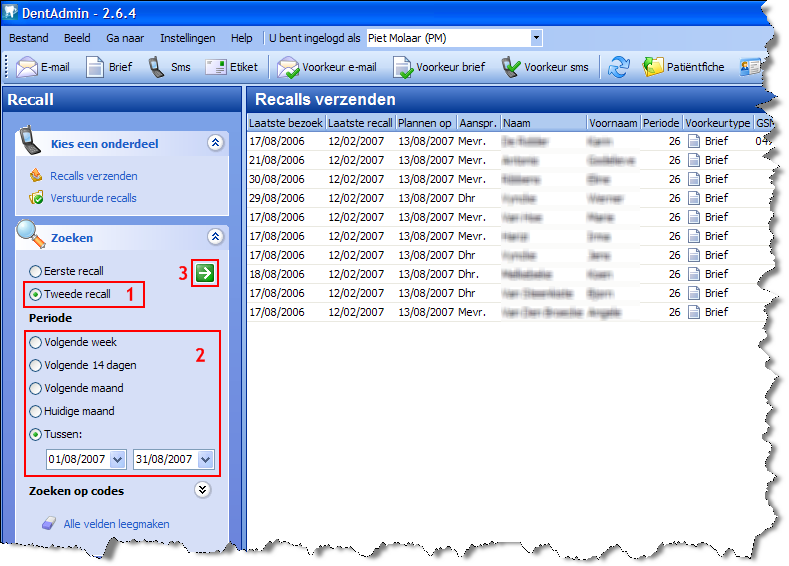Click the Sms phone toolbar icon
The height and width of the screenshot is (566, 789).
pyautogui.click(x=156, y=67)
